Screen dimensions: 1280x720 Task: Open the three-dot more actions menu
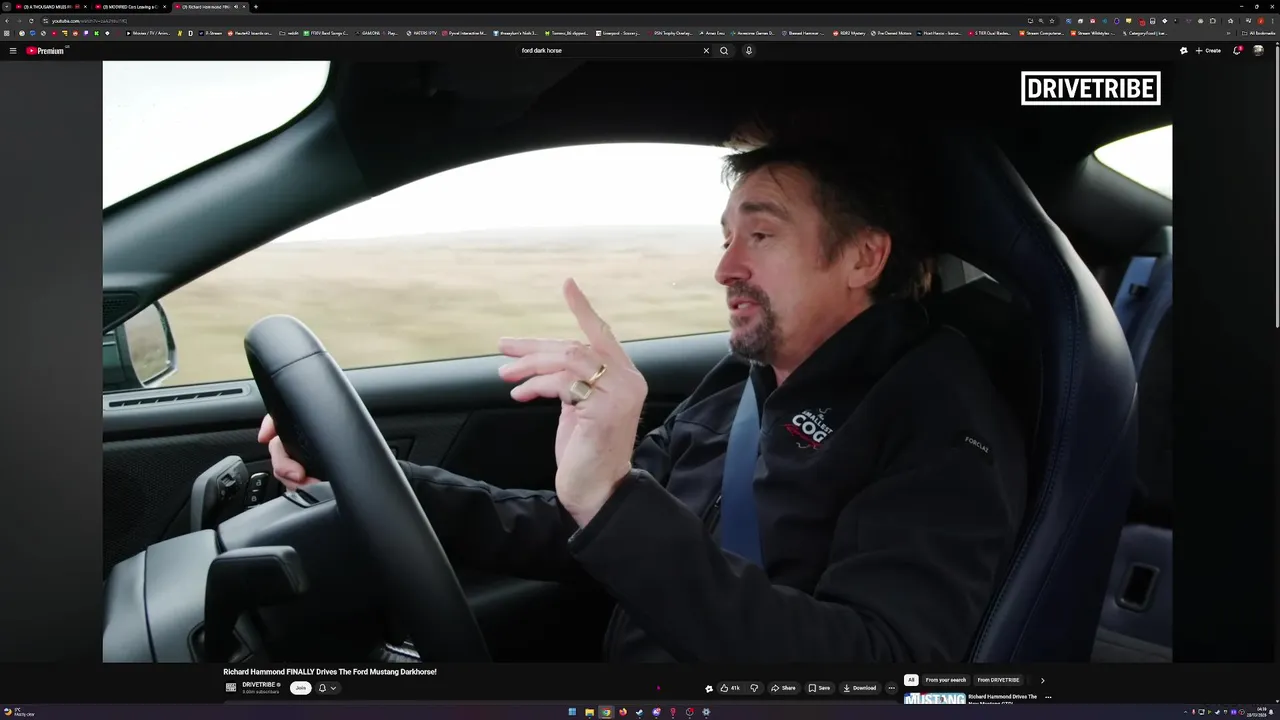891,688
